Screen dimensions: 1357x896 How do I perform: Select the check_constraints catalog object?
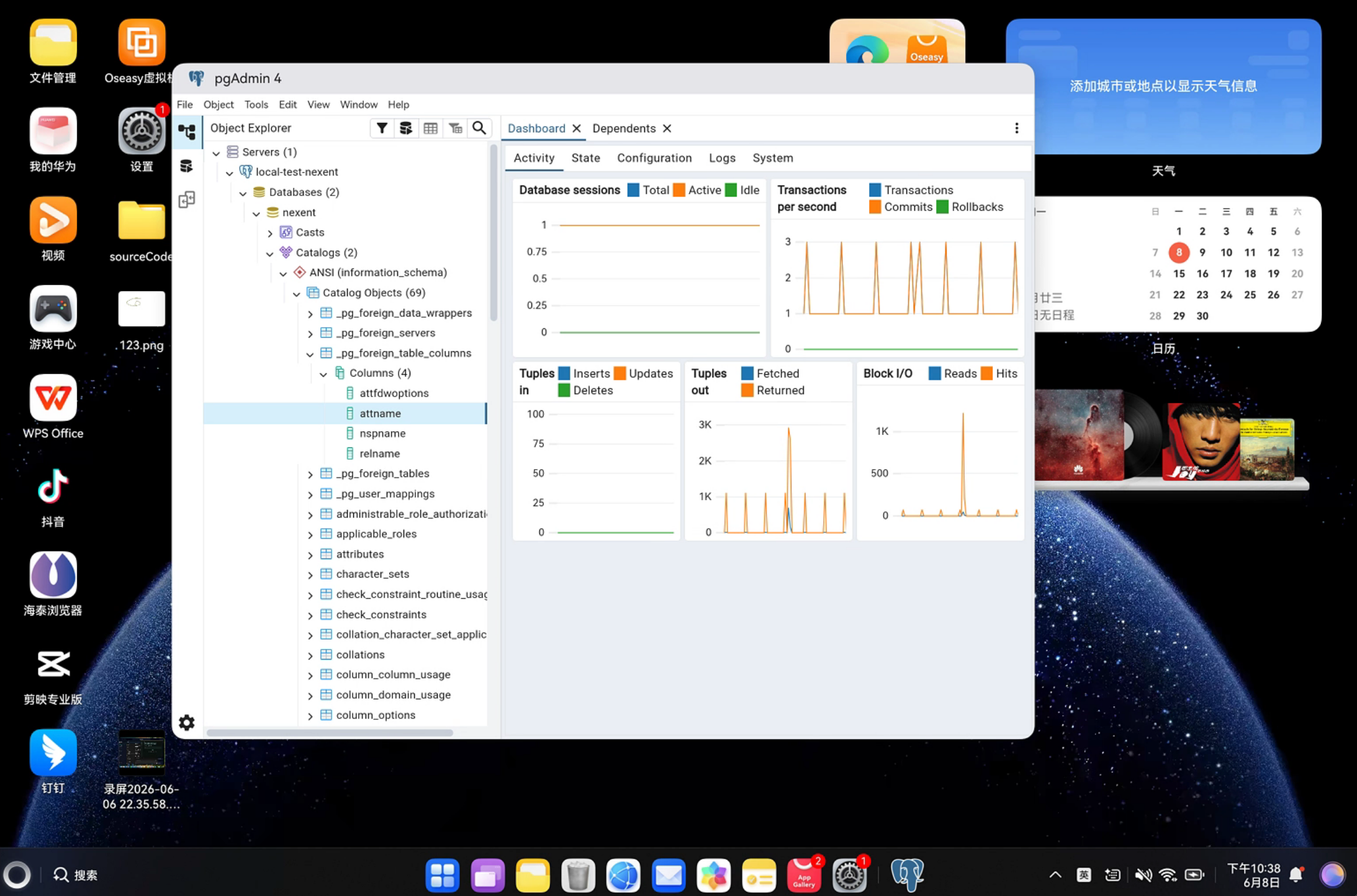click(381, 614)
